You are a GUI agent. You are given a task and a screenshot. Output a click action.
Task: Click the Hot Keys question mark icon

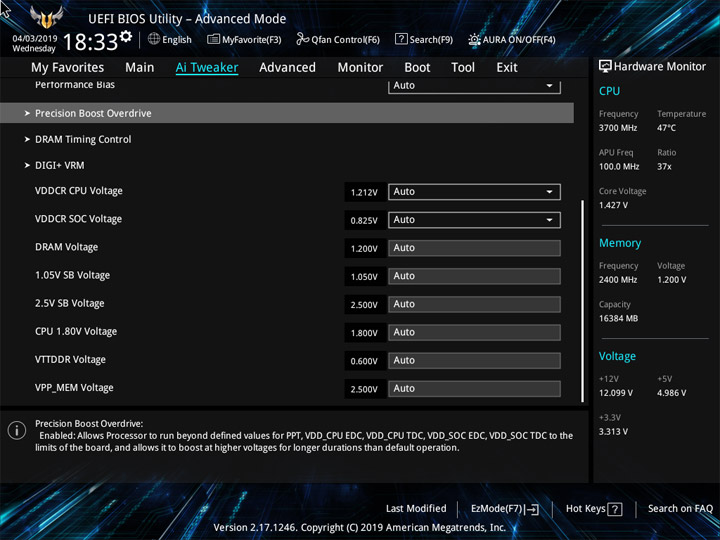615,509
